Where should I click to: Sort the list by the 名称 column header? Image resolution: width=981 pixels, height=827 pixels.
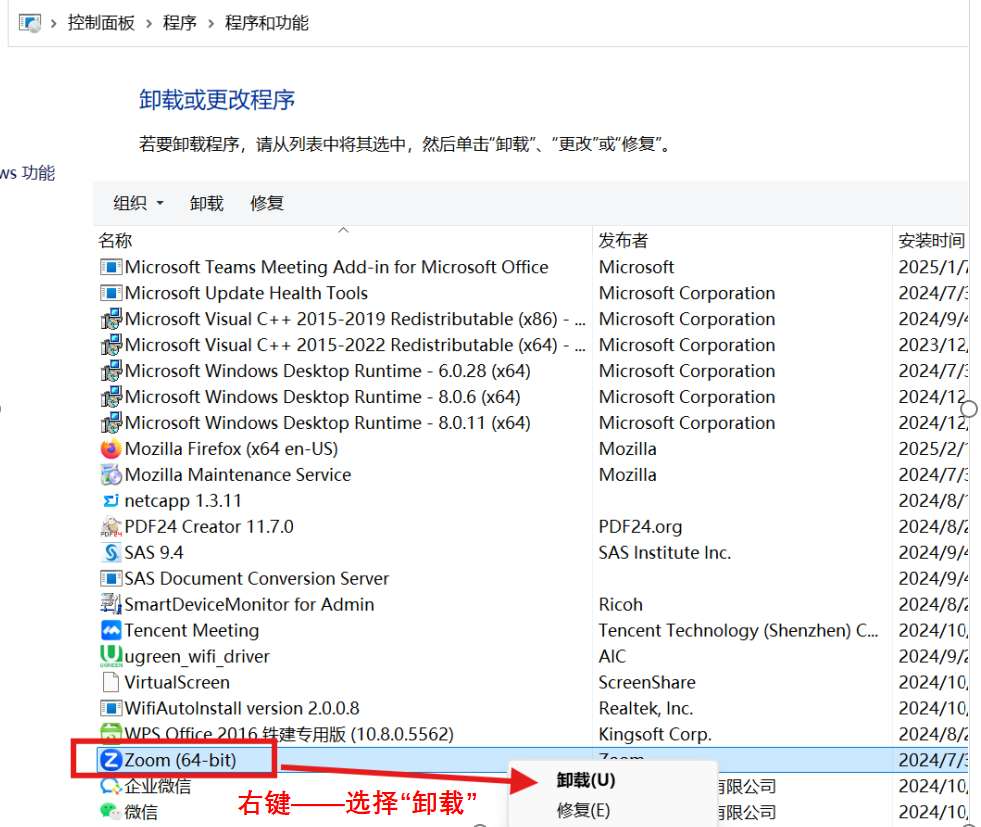[115, 240]
